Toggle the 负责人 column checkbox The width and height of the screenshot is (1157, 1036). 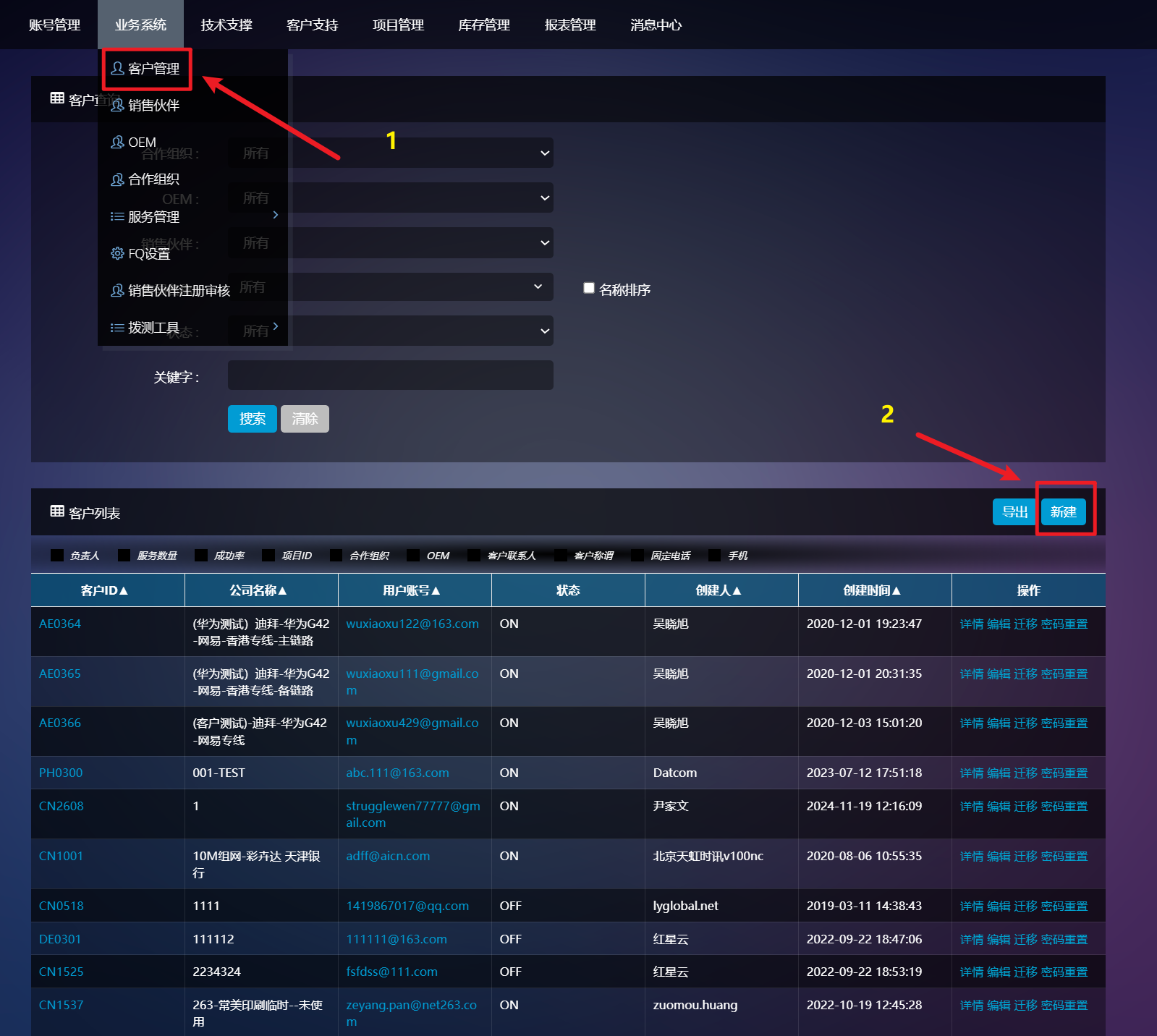[57, 556]
